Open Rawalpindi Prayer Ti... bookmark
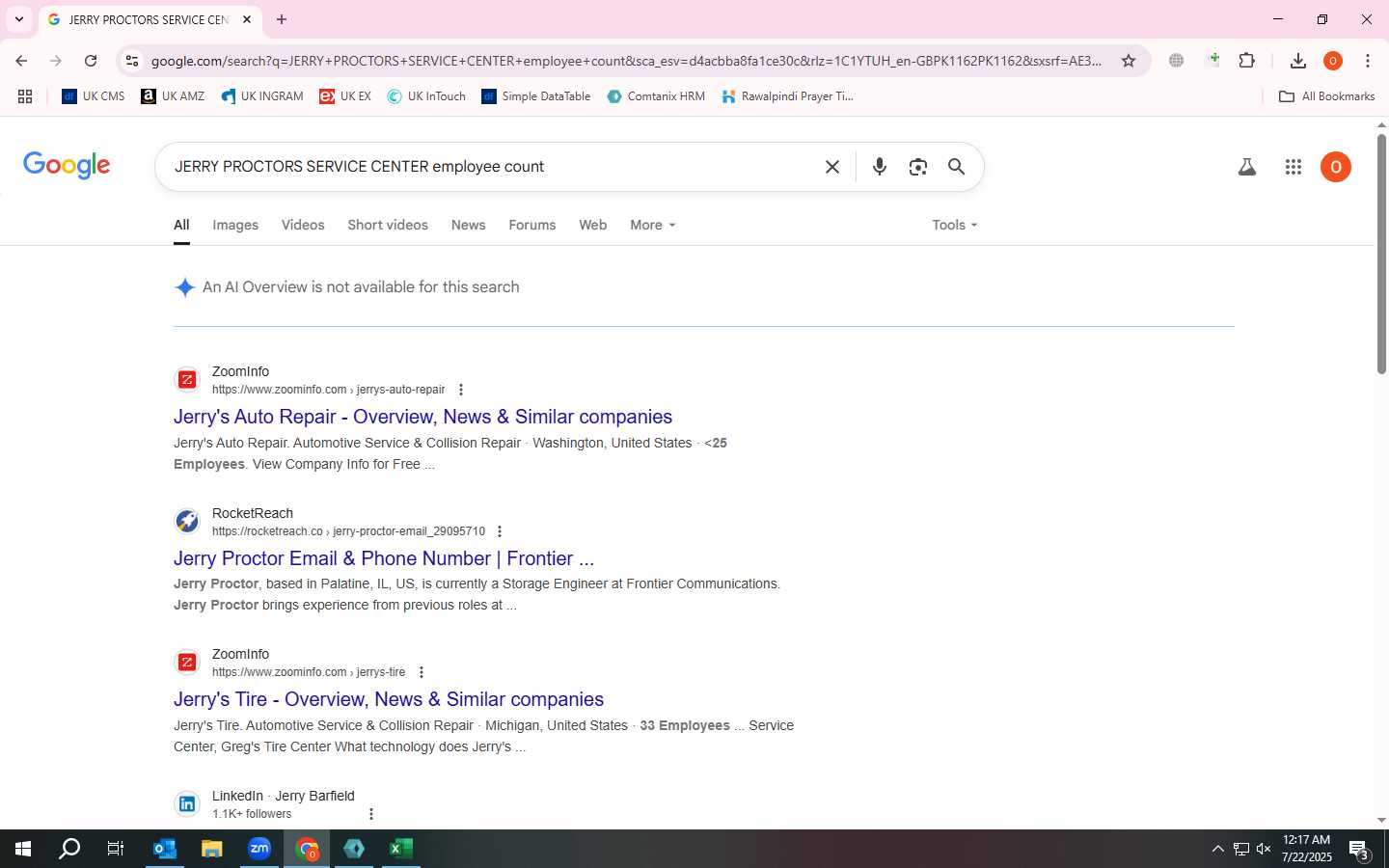This screenshot has height=868, width=1389. click(788, 96)
